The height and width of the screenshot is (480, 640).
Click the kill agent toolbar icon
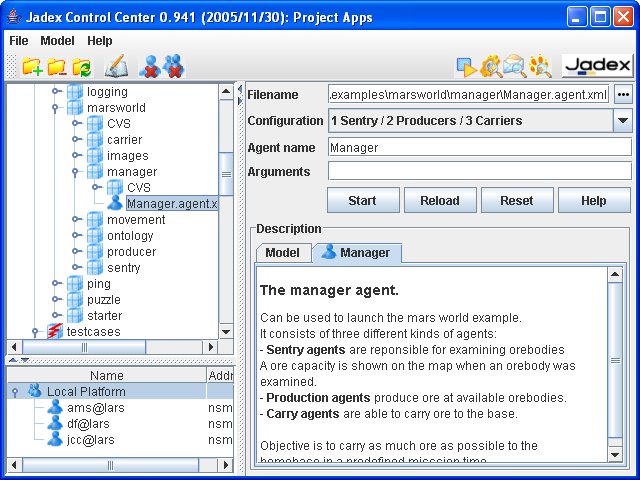click(x=149, y=67)
